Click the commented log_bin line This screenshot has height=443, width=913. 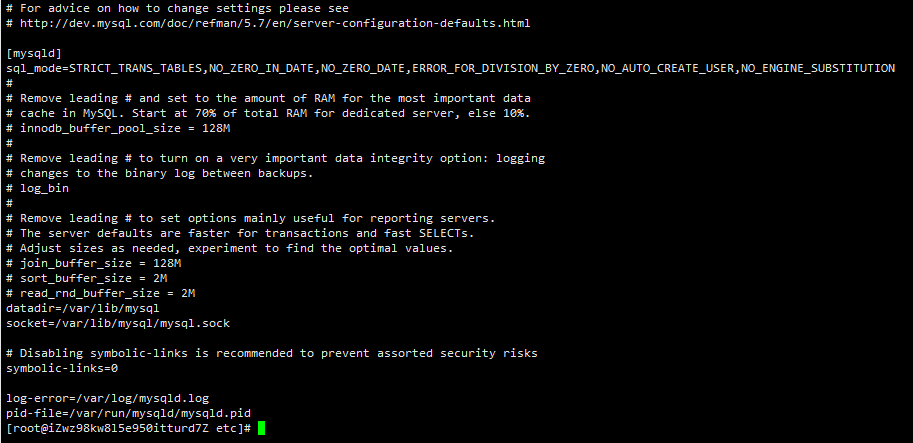(x=37, y=188)
